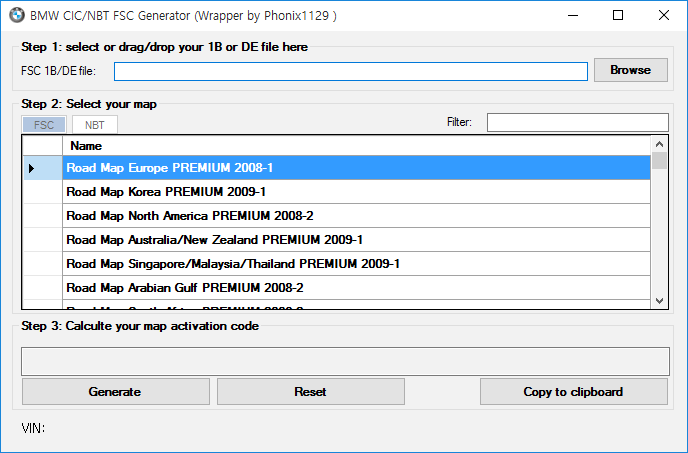This screenshot has width=688, height=453.
Task: Select Road Map Europe PREMIUM 2008-1 row
Action: click(x=356, y=168)
